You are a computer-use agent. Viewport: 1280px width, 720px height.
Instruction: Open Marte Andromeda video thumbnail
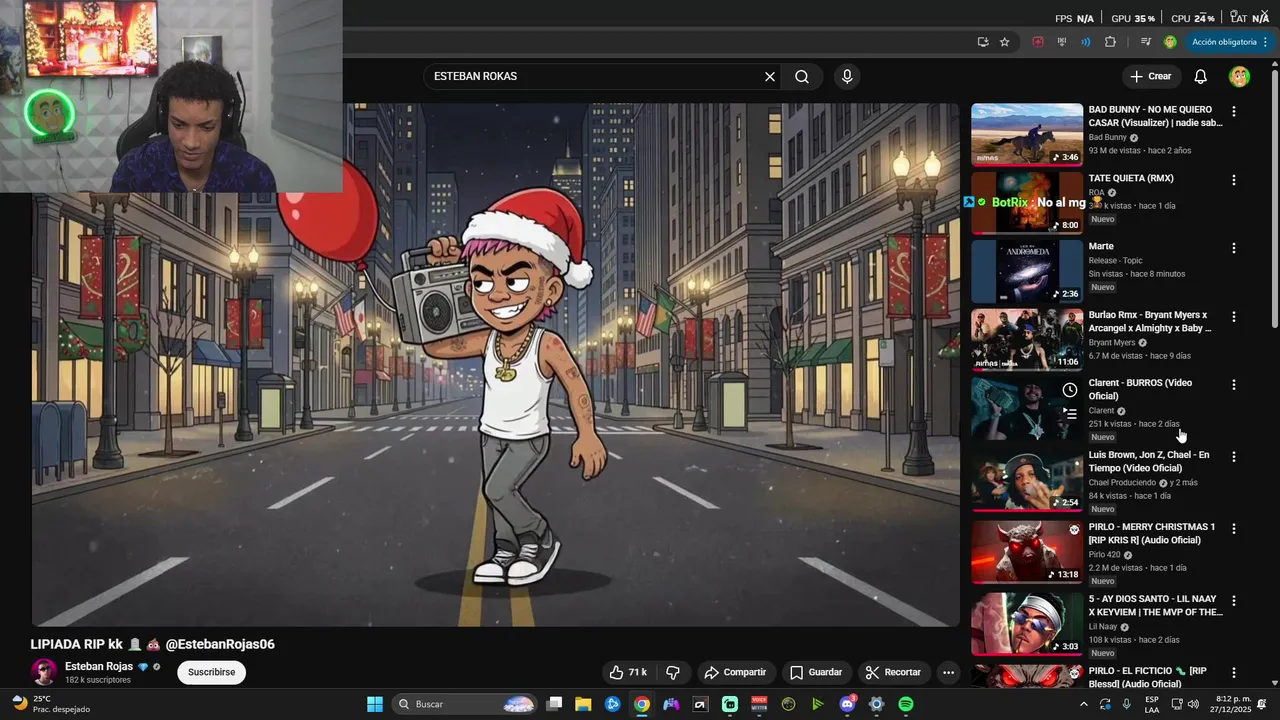(1027, 271)
